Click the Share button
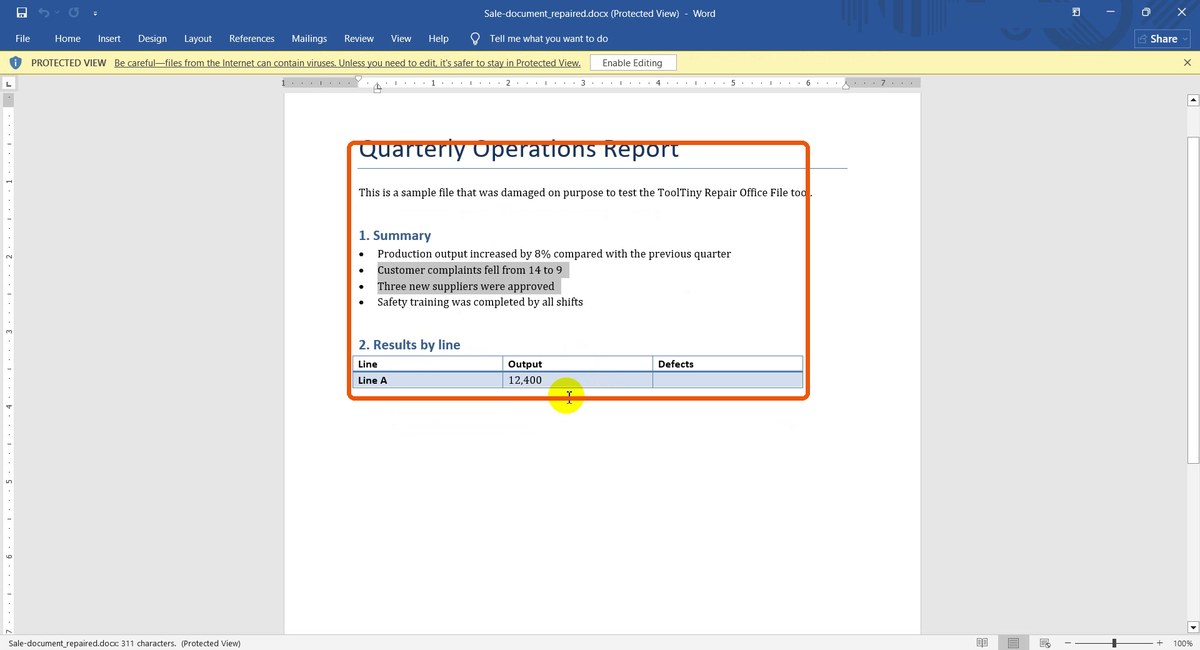The width and height of the screenshot is (1200, 650). click(1162, 39)
